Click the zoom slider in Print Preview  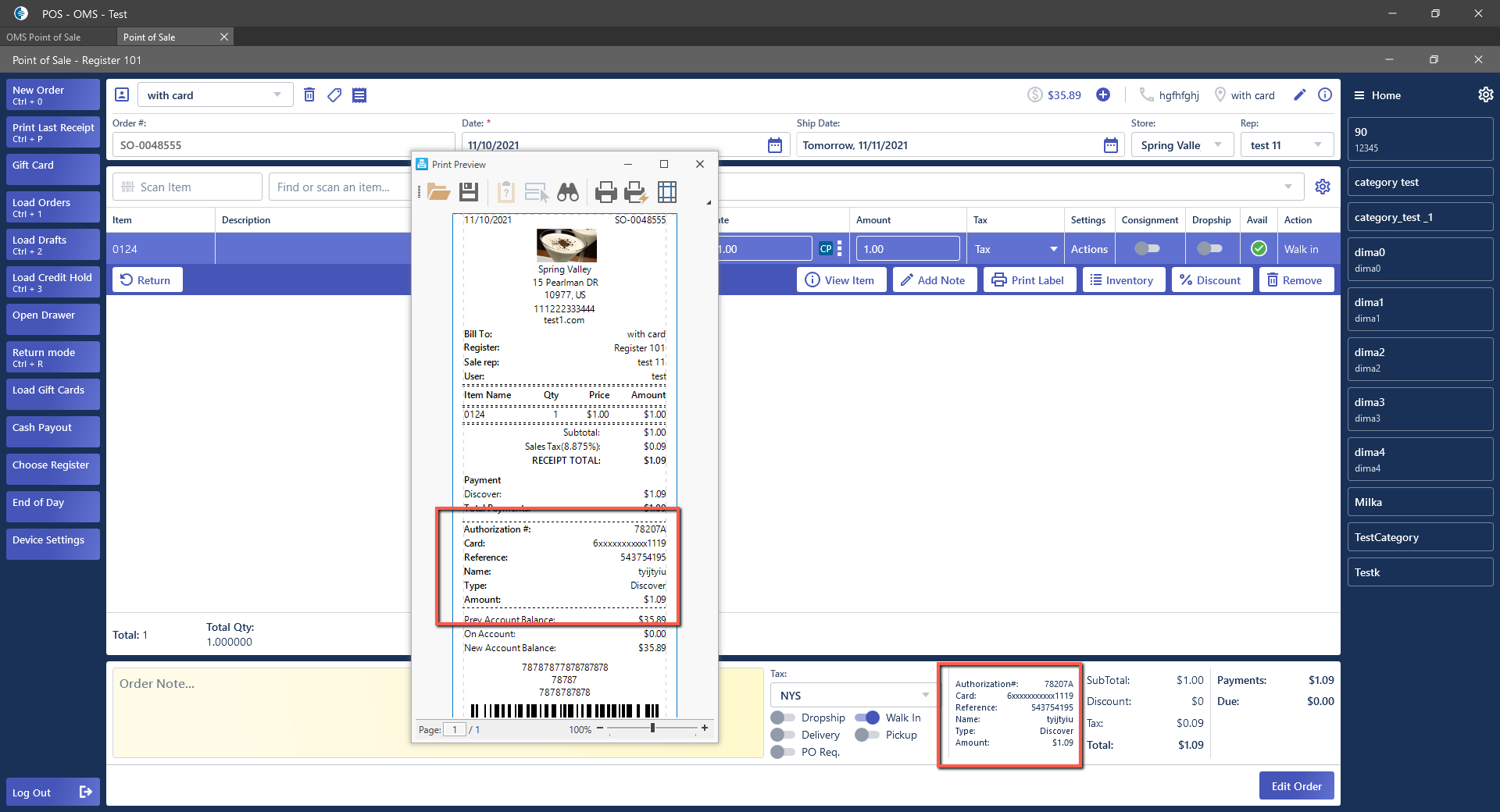click(x=652, y=728)
